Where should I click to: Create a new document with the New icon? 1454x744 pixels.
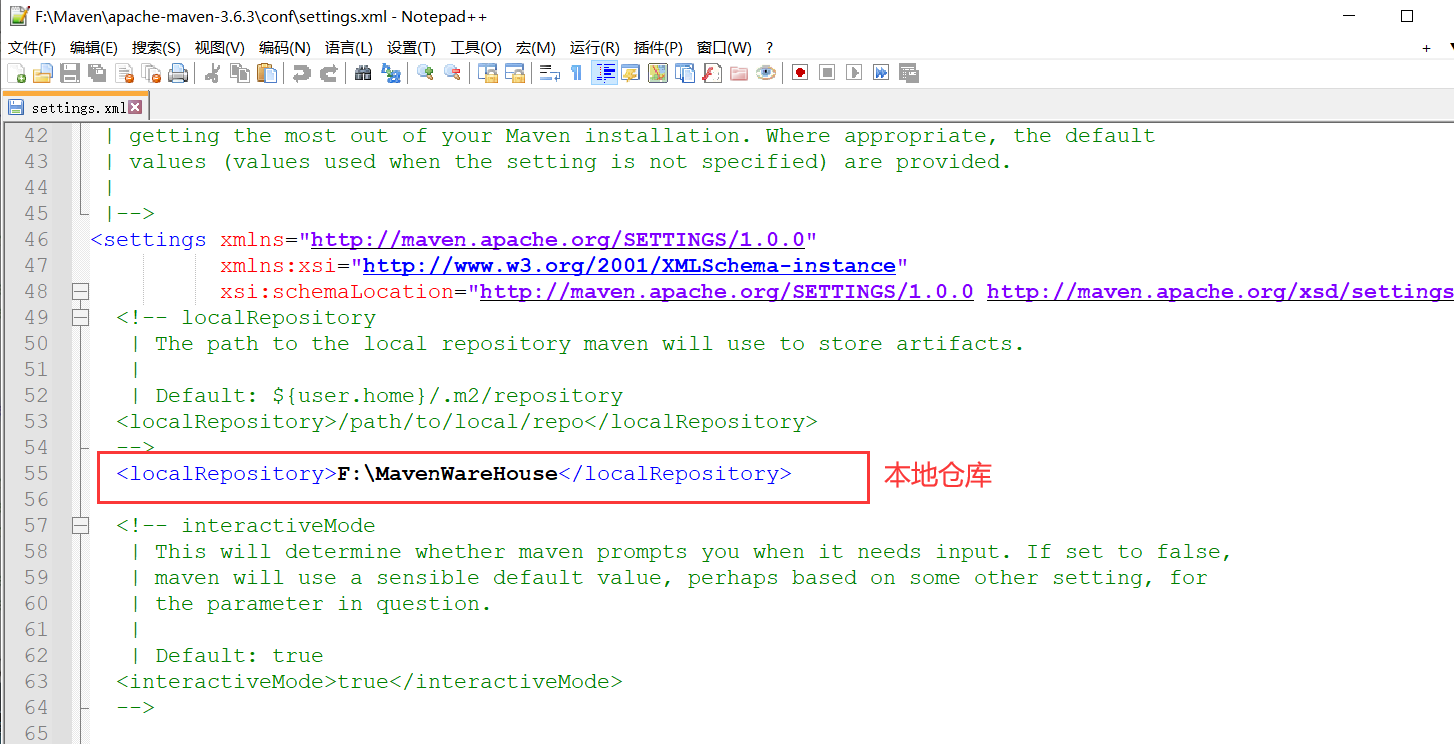click(x=16, y=73)
